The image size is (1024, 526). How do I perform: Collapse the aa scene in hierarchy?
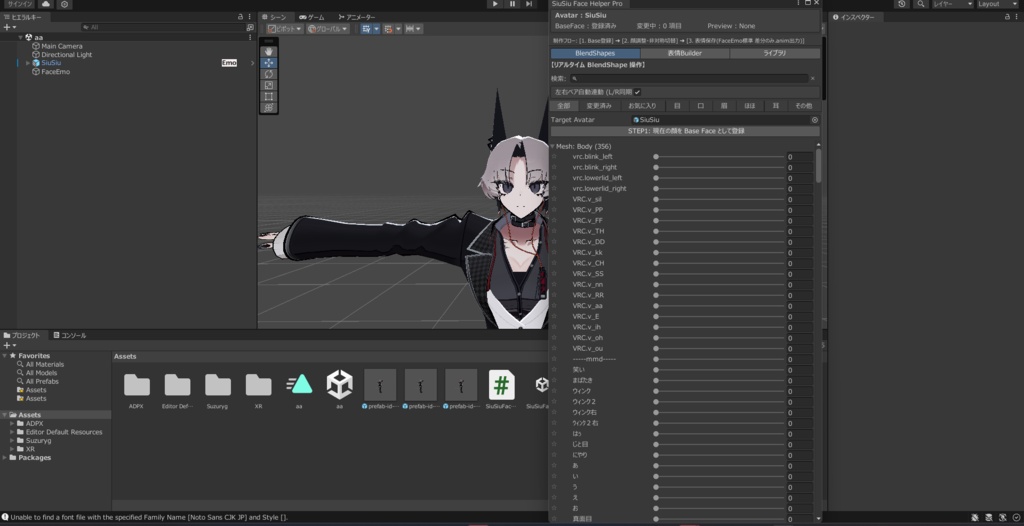21,38
